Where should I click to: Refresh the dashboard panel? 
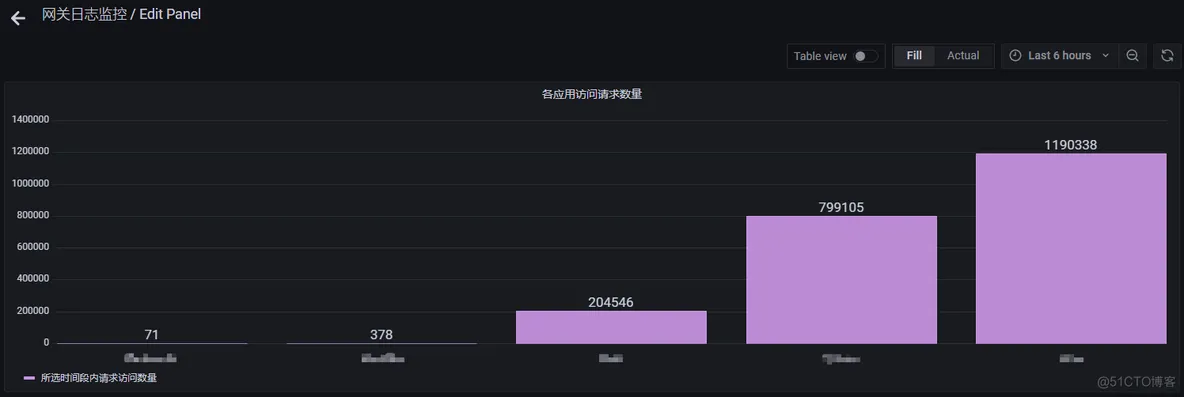click(x=1167, y=56)
